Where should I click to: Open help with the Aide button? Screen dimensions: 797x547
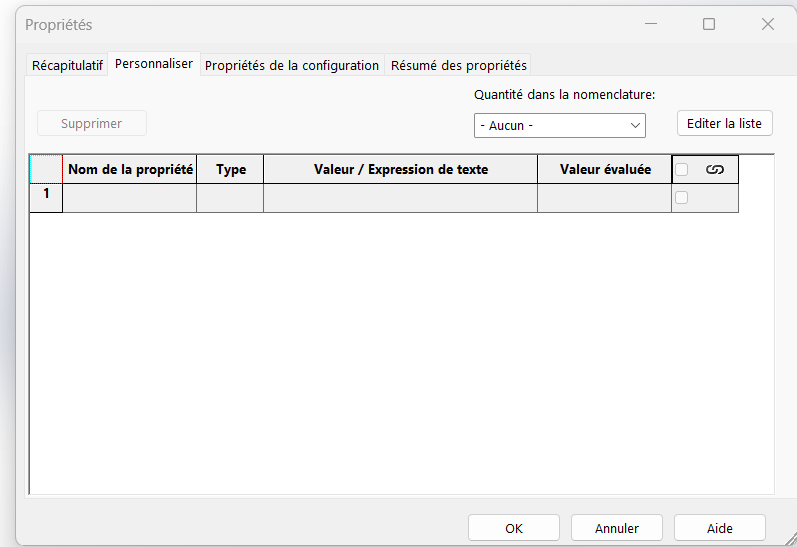(x=719, y=528)
